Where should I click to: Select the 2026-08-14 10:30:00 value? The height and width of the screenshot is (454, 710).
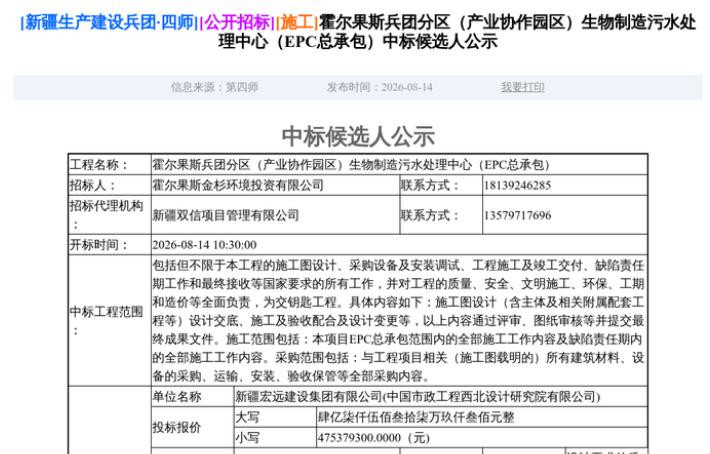point(205,245)
